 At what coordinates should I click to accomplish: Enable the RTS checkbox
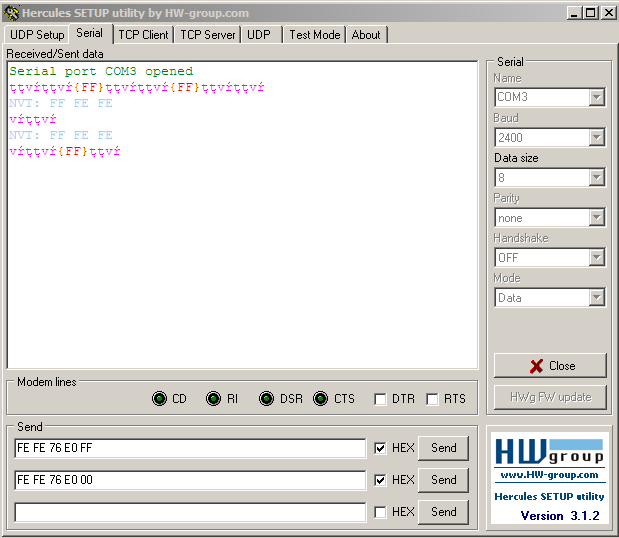[x=432, y=399]
